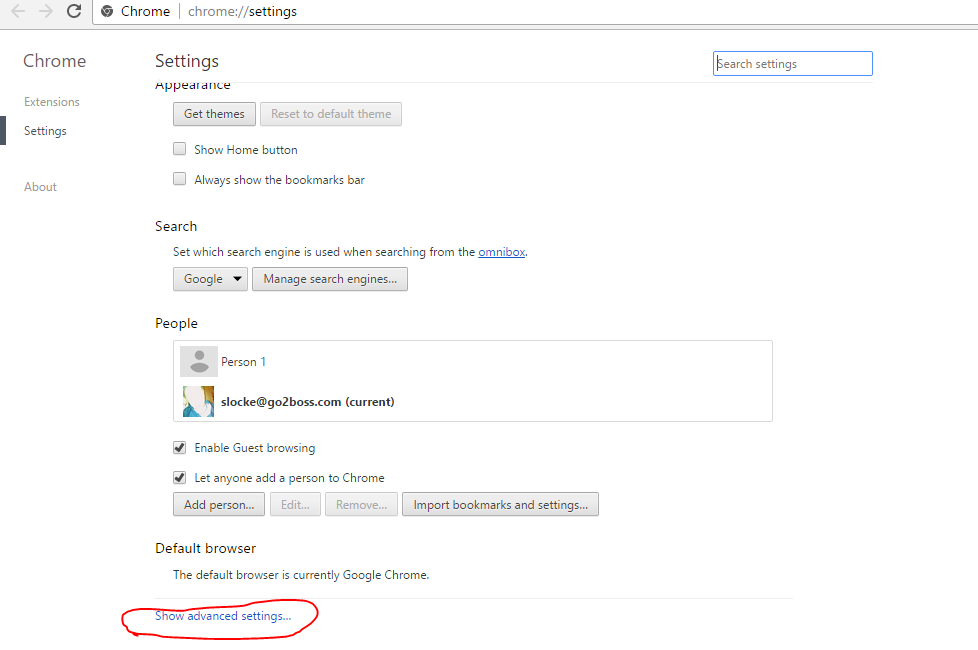Select slocke@go2boss.com (current) entry

tap(473, 402)
